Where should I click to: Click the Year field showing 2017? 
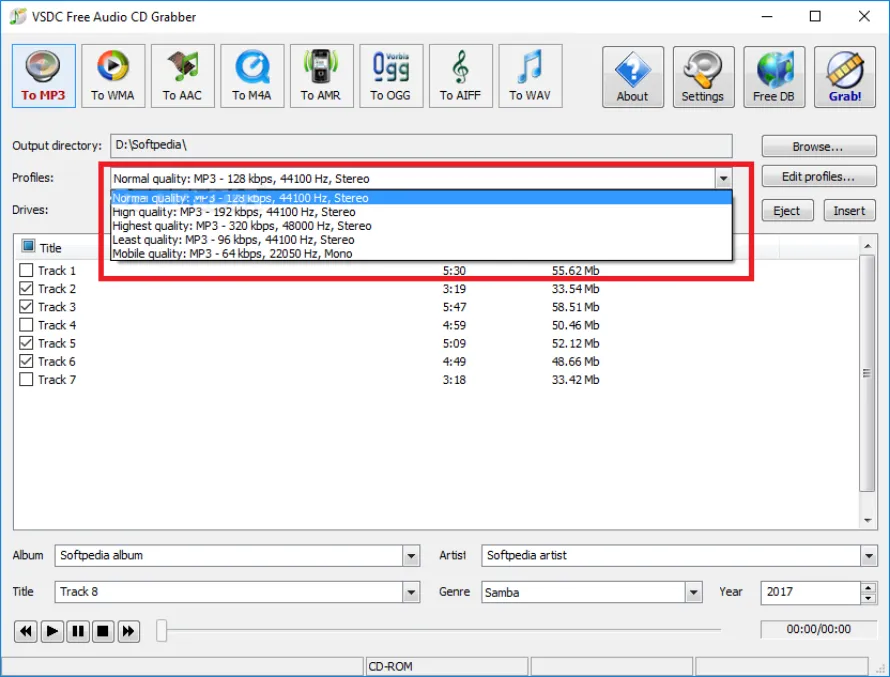click(x=811, y=592)
